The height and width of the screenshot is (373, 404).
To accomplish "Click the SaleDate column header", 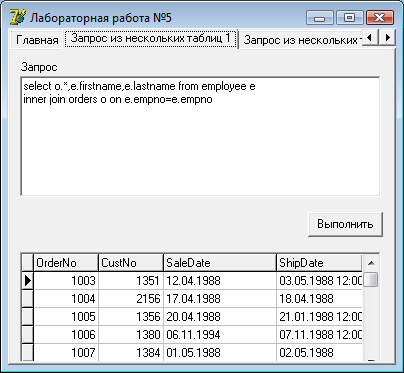I will [x=220, y=263].
